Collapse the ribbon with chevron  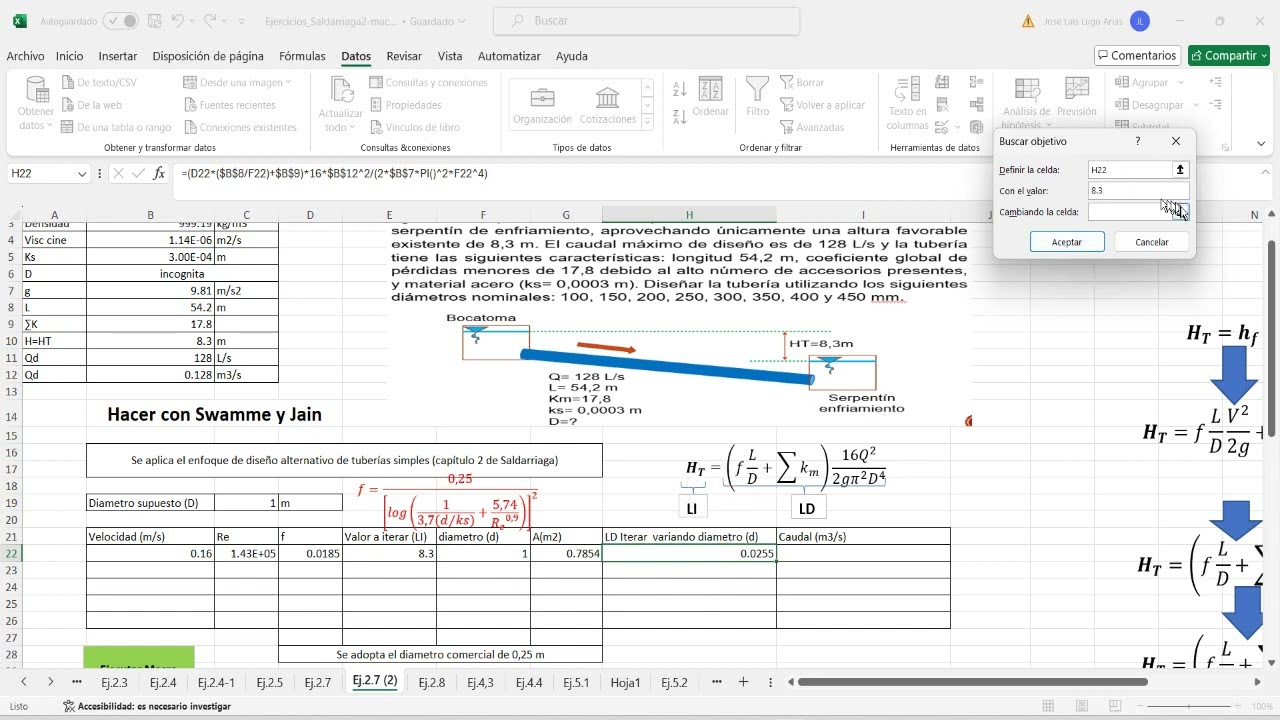click(x=1261, y=144)
